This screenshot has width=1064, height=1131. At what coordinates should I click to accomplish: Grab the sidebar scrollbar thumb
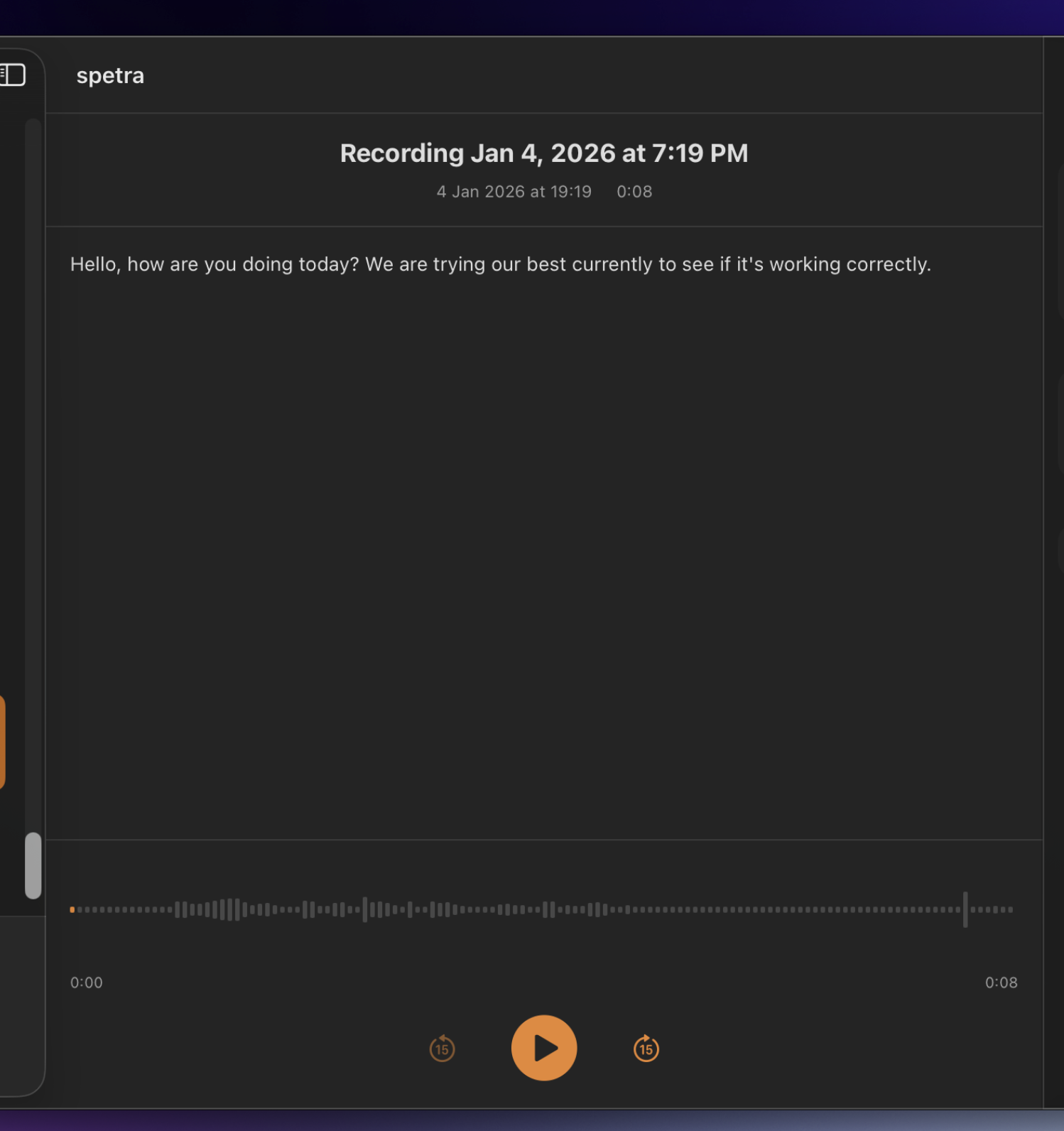33,865
